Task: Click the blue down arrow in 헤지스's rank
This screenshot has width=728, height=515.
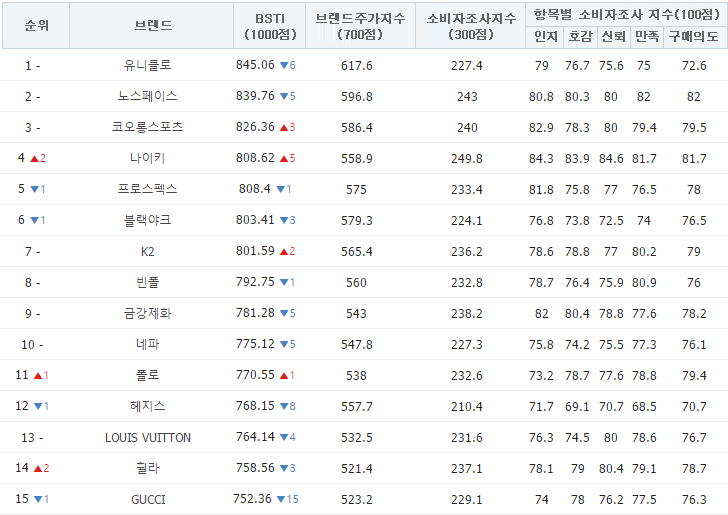Action: (39, 406)
